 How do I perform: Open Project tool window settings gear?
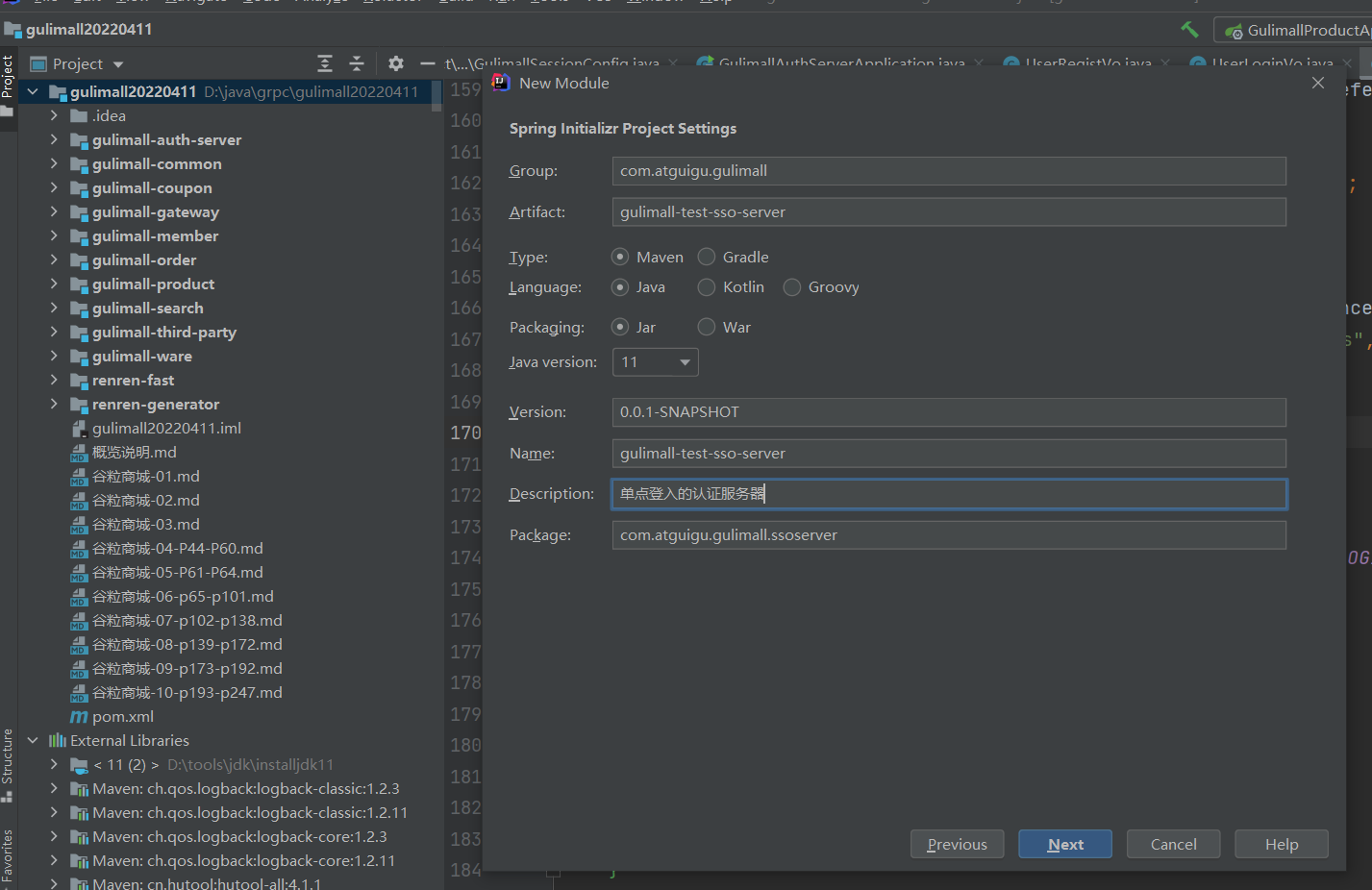(x=396, y=63)
